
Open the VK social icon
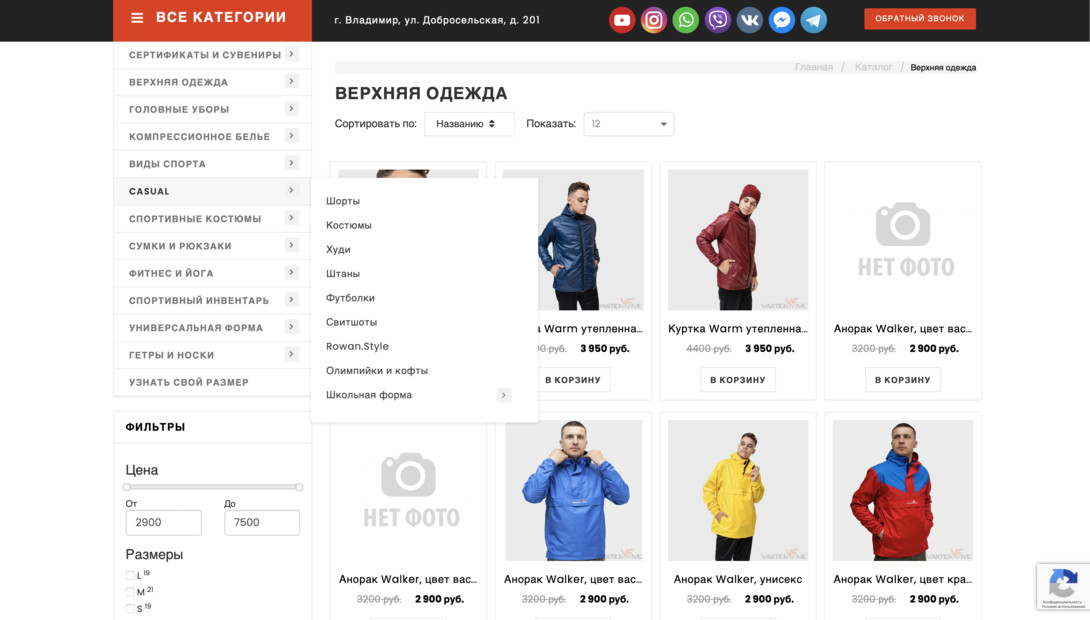[x=749, y=20]
